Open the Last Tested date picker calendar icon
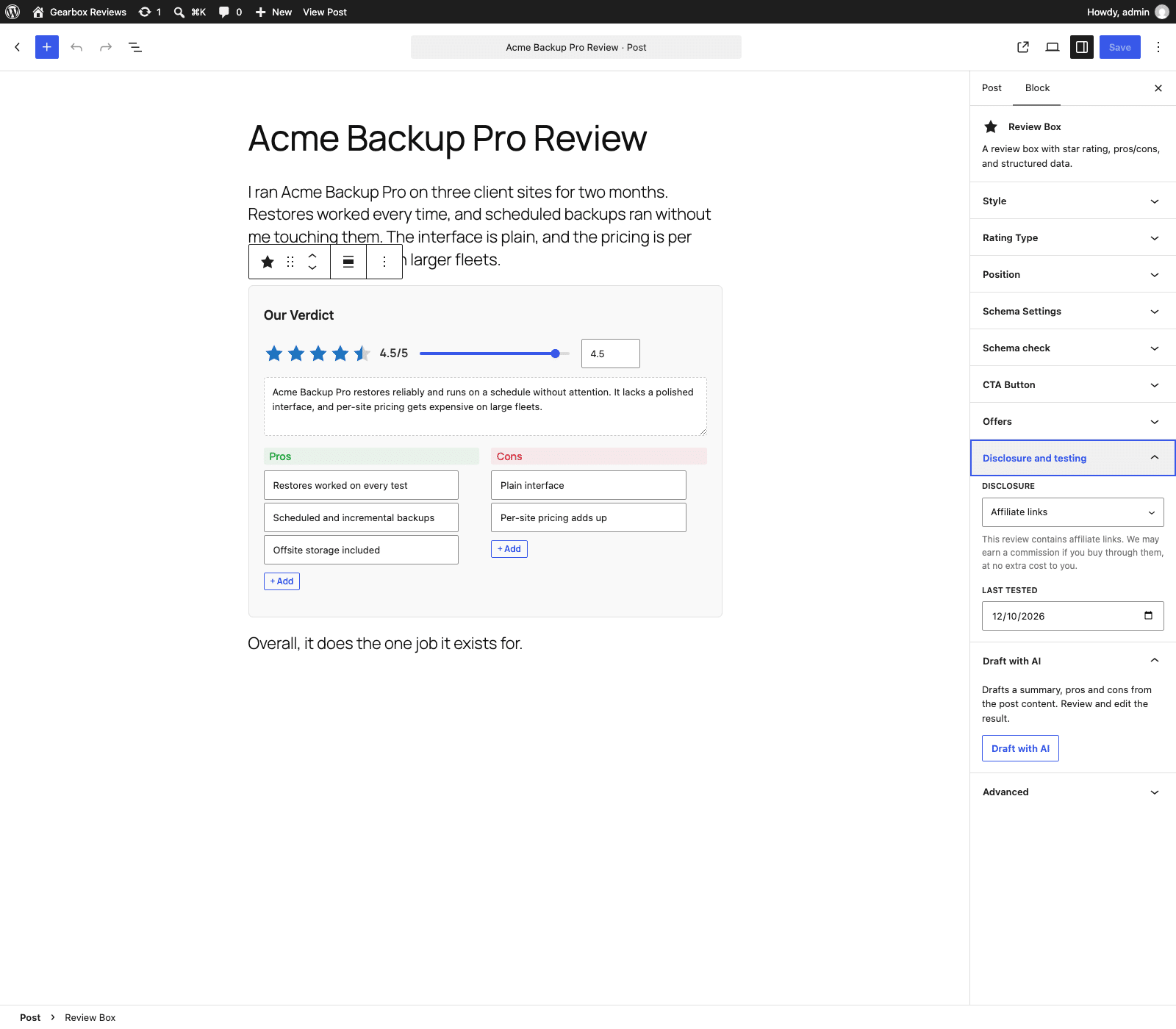 click(1148, 616)
